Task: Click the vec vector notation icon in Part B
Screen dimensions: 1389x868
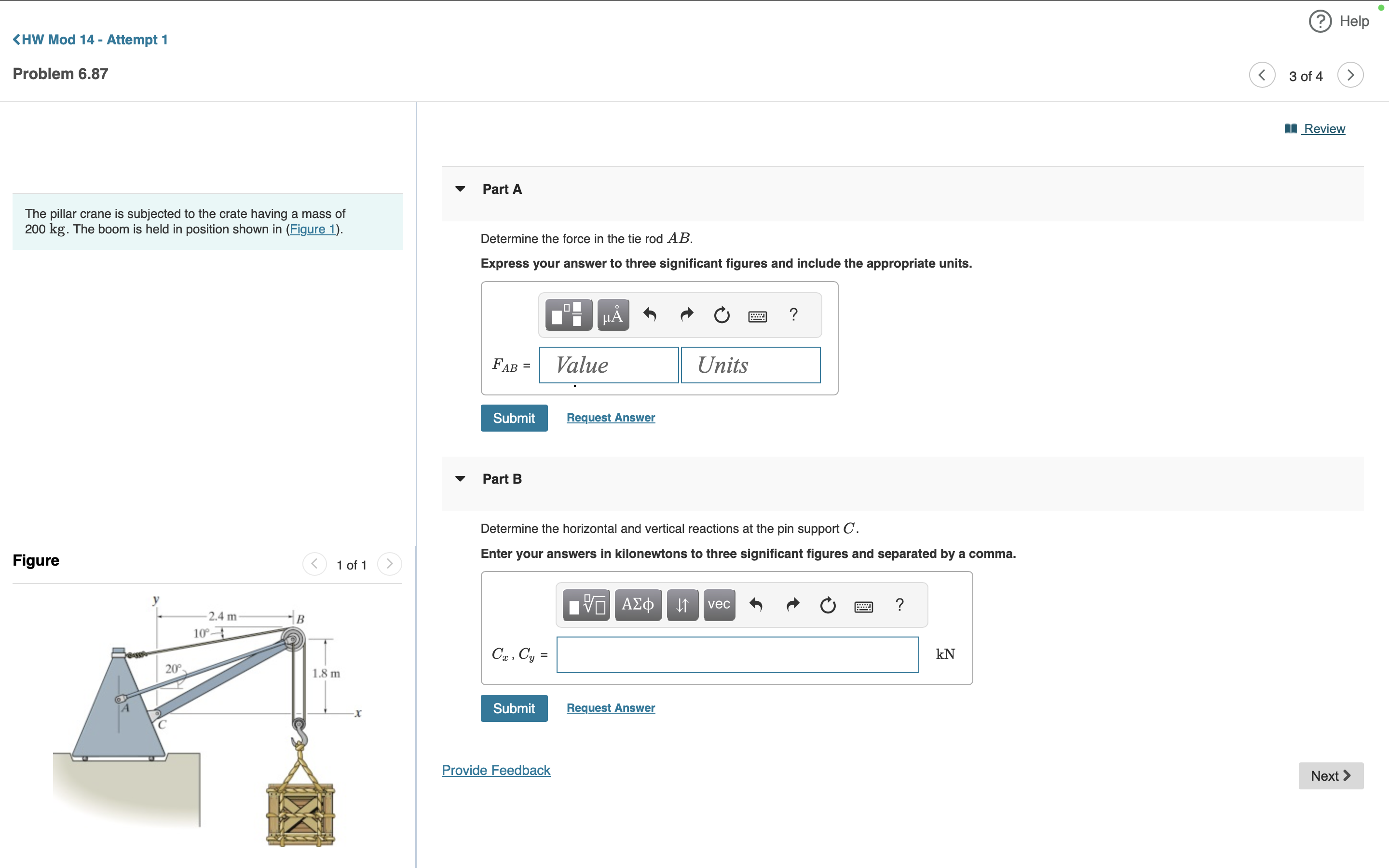Action: pos(719,605)
